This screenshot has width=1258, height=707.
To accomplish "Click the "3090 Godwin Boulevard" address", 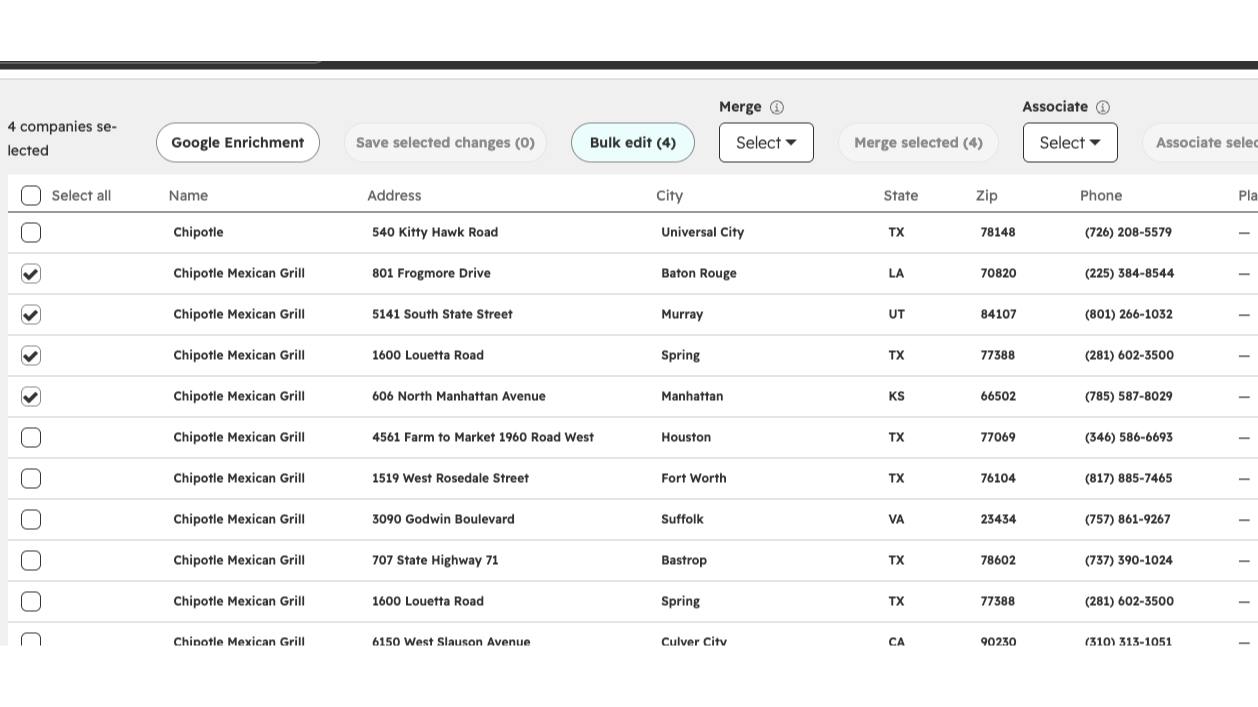I will [443, 519].
